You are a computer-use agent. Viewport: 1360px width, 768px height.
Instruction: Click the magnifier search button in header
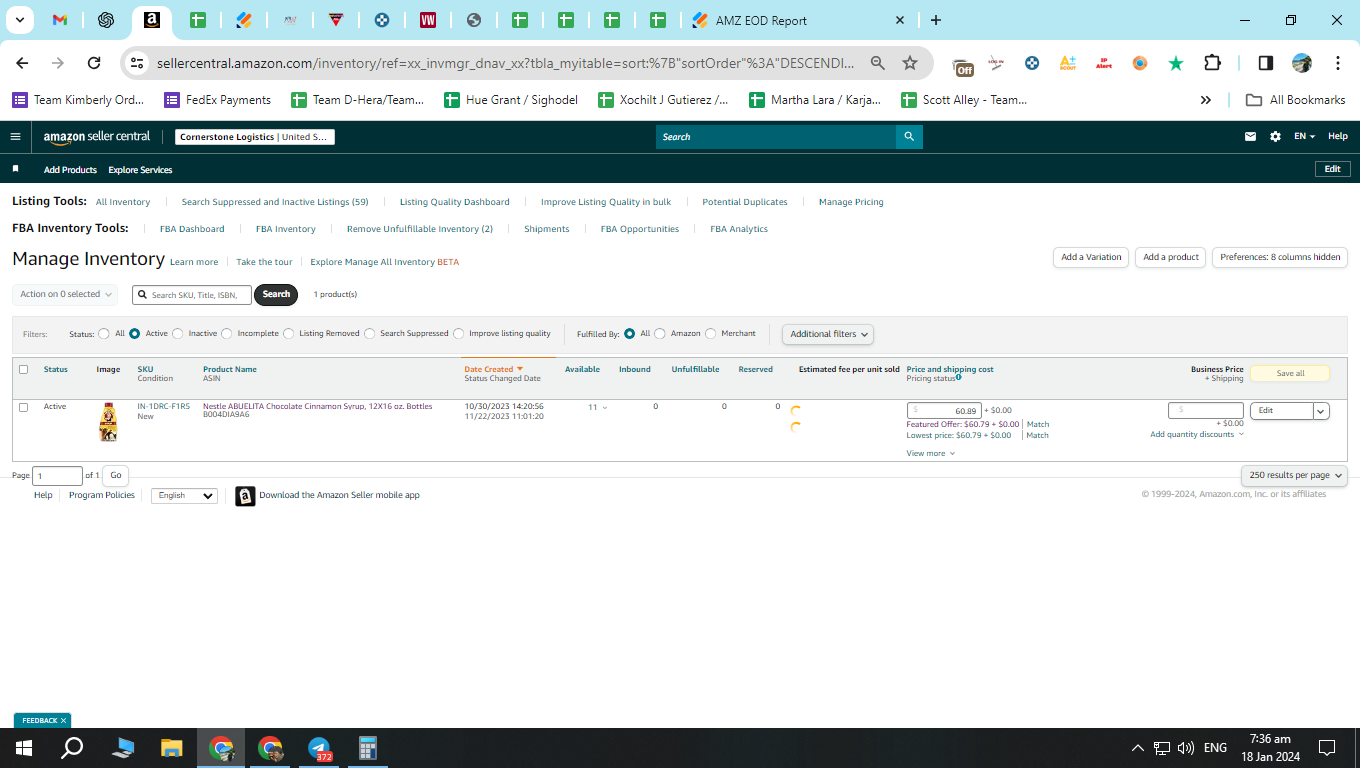(909, 137)
